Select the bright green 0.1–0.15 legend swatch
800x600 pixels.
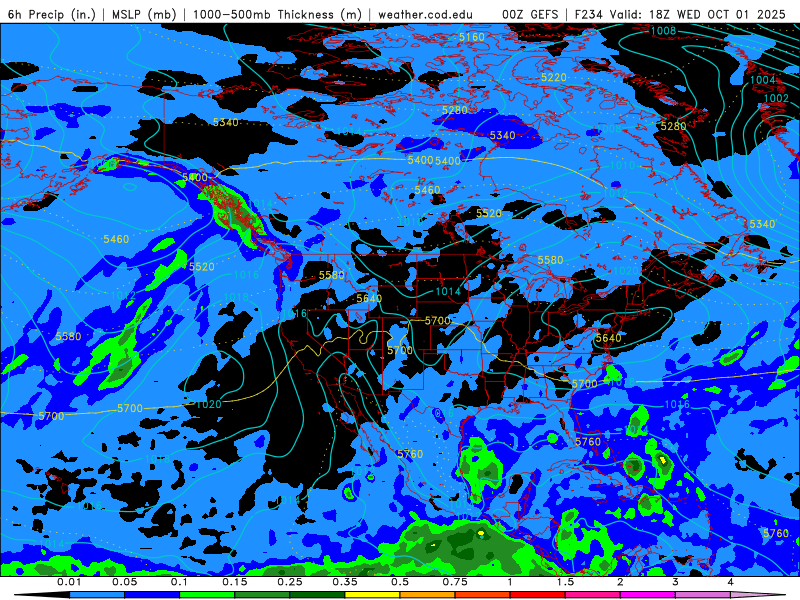pos(207,595)
